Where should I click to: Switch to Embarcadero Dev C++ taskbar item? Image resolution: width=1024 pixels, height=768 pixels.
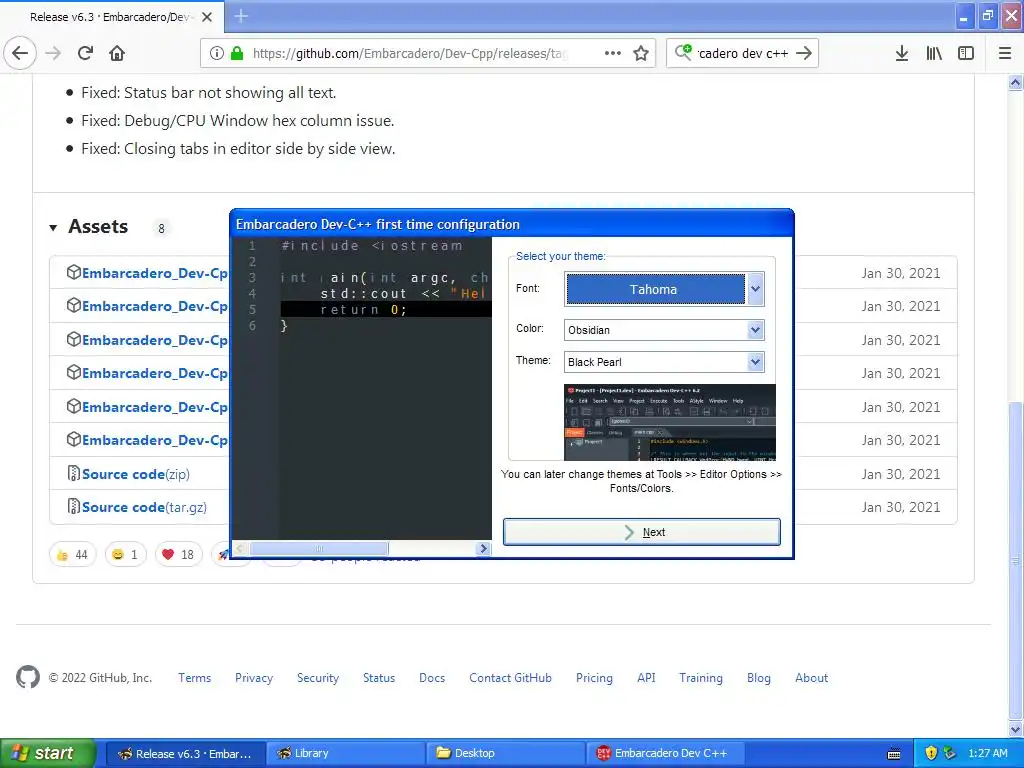pos(666,754)
